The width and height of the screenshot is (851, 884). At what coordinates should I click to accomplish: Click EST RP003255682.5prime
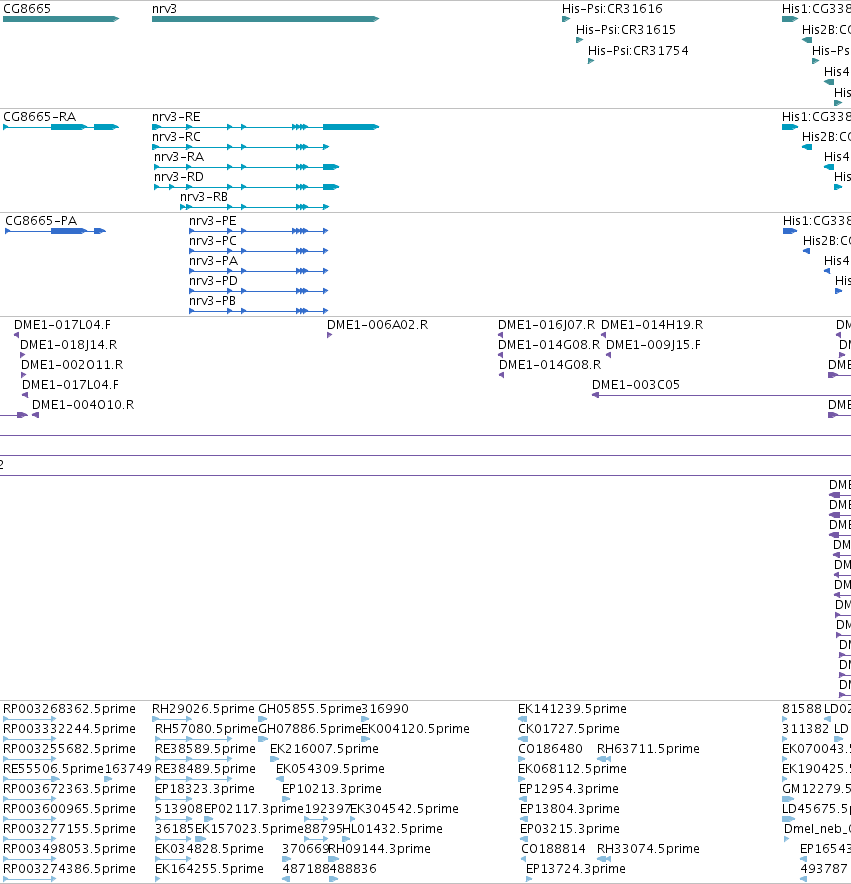coord(29,759)
